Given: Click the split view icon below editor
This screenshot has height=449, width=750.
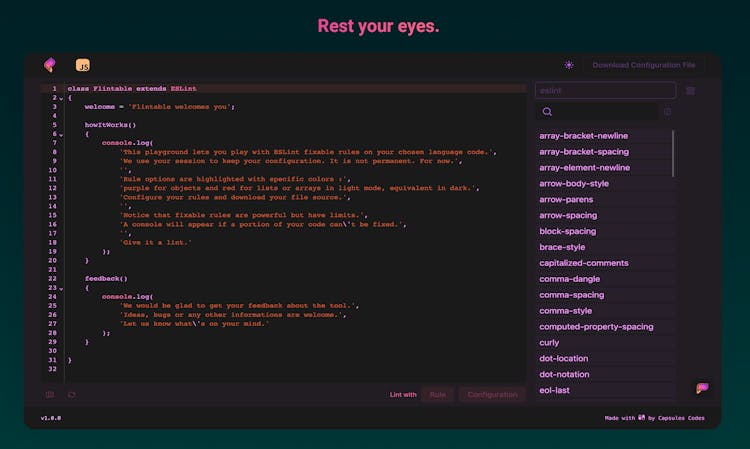Looking at the screenshot, I should coord(50,395).
